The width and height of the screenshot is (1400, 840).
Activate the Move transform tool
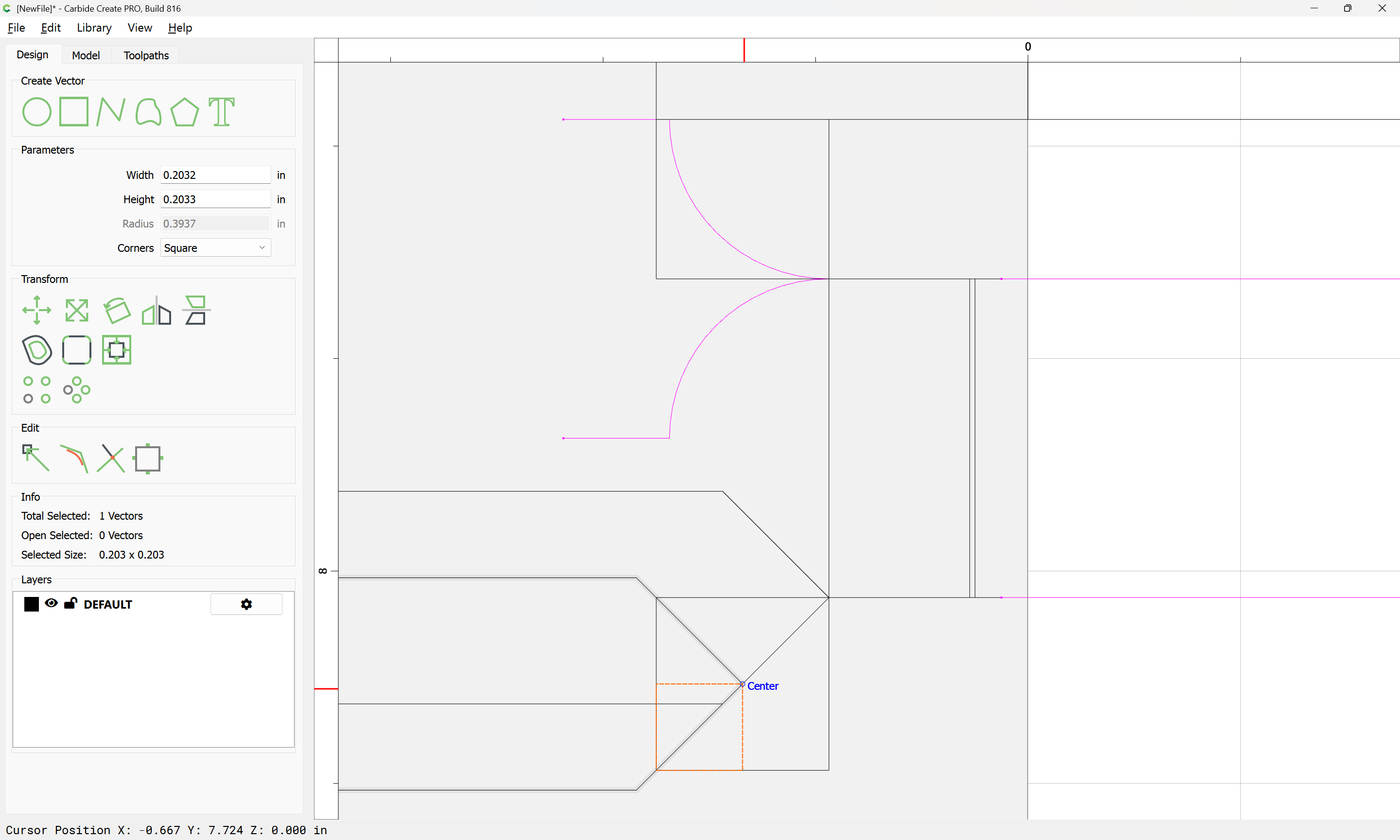point(37,310)
